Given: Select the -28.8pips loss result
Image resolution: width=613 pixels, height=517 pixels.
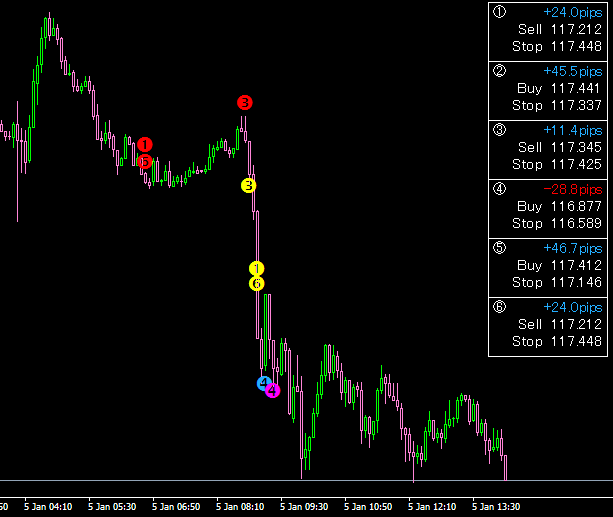Looking at the screenshot, I should pyautogui.click(x=573, y=189).
